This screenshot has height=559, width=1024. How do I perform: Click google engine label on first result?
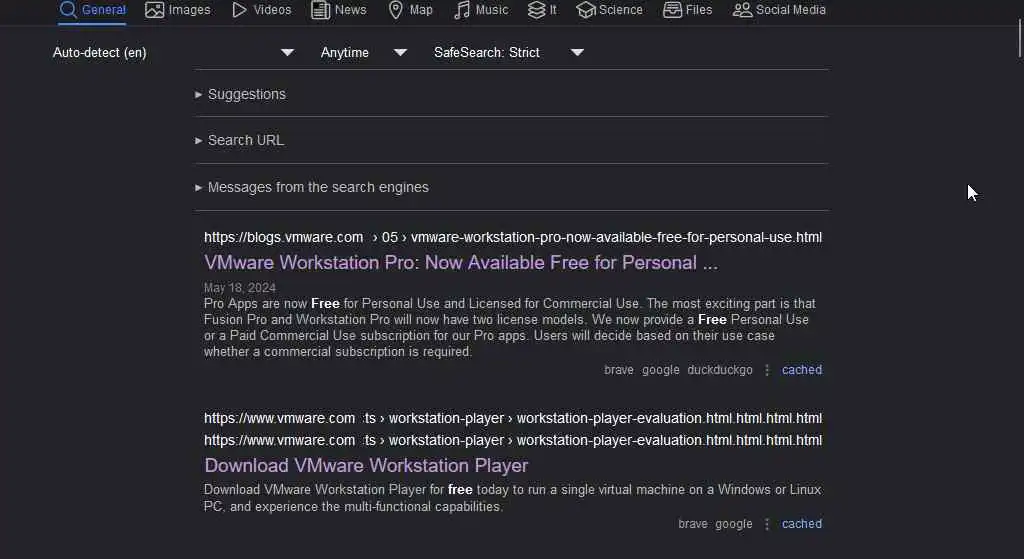tap(660, 370)
